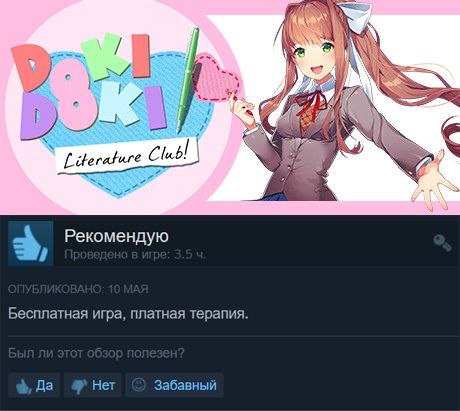This screenshot has height=411, width=460.
Task: Vote Да (yes) on review helpfulness
Action: pos(34,385)
